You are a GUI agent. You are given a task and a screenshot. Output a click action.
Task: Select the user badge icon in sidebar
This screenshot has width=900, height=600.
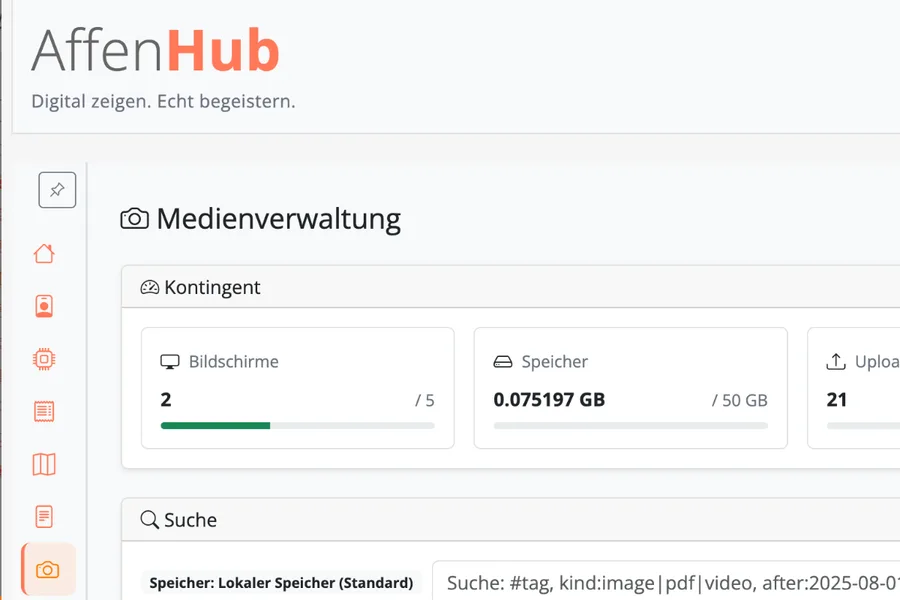click(44, 306)
